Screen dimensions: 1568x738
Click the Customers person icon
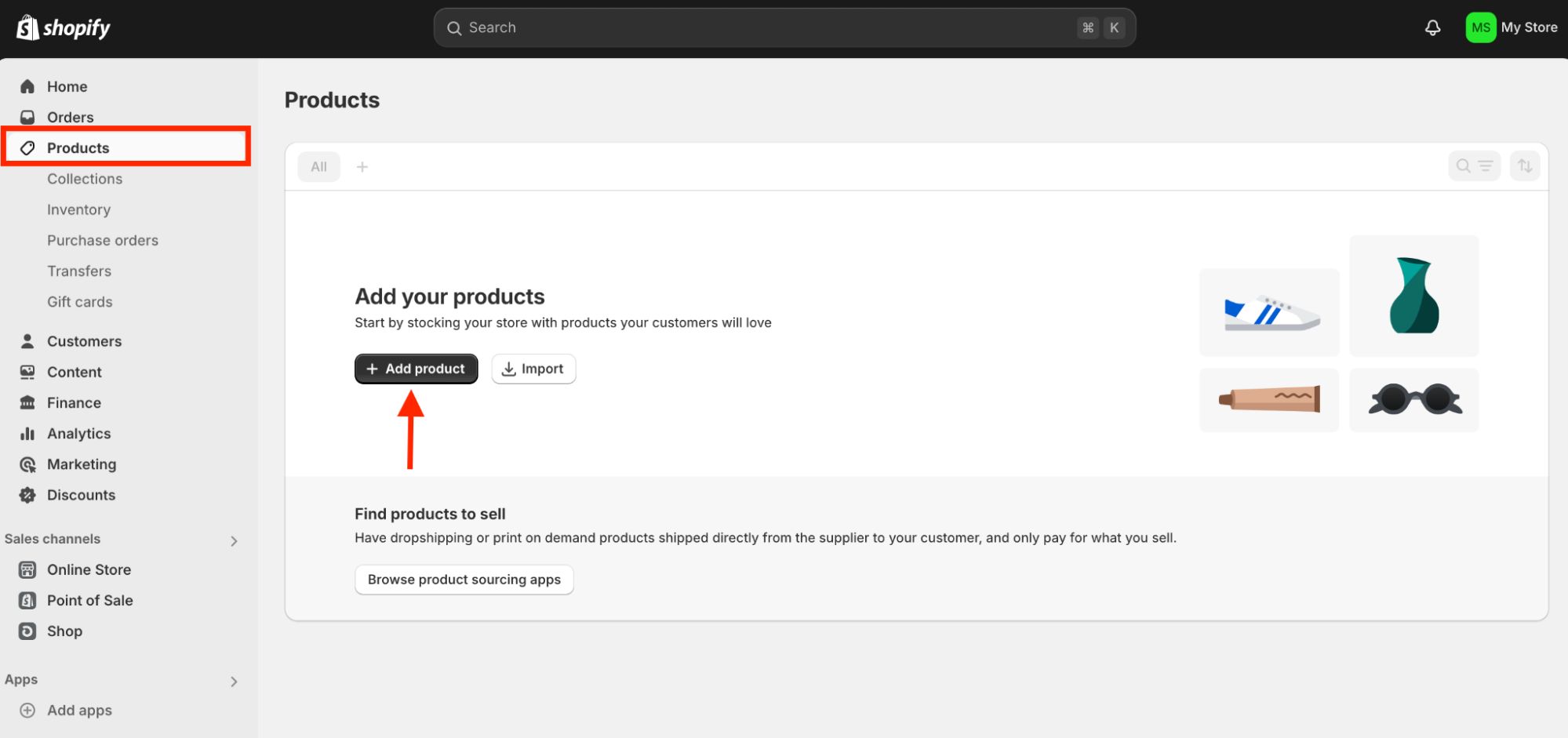27,341
